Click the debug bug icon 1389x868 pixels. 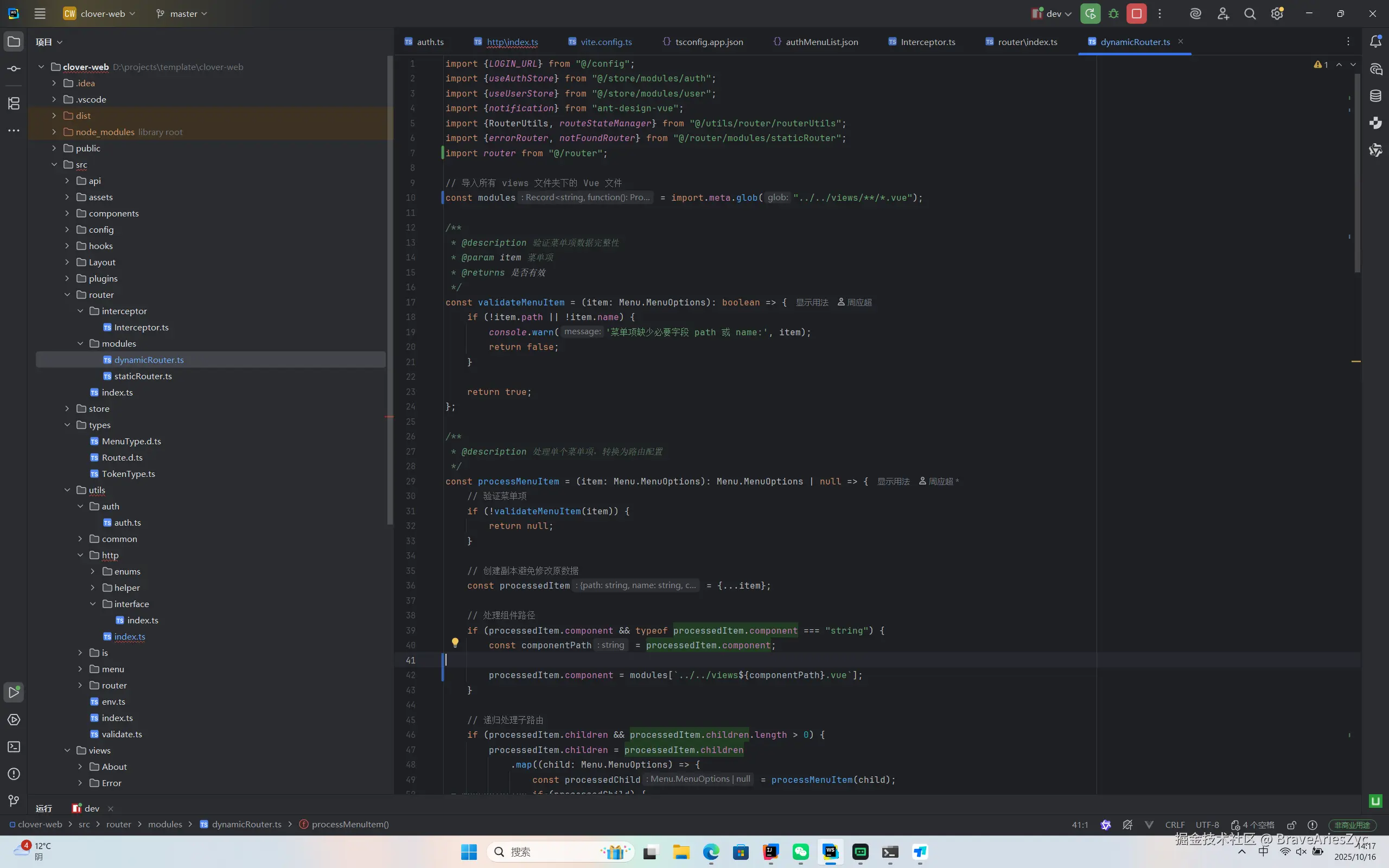pyautogui.click(x=1113, y=14)
